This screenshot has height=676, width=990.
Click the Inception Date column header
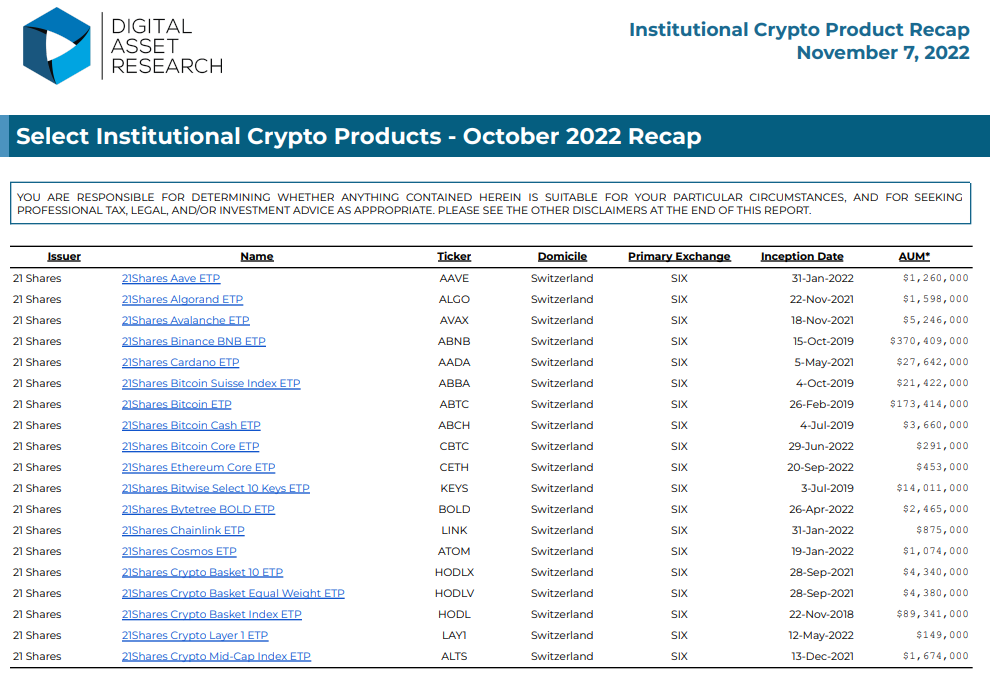802,257
